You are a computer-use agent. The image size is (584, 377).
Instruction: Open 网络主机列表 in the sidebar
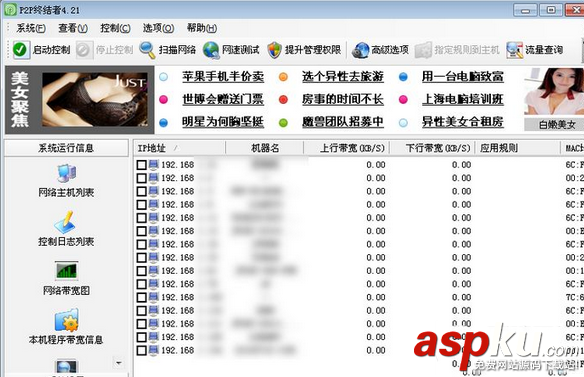pyautogui.click(x=66, y=181)
